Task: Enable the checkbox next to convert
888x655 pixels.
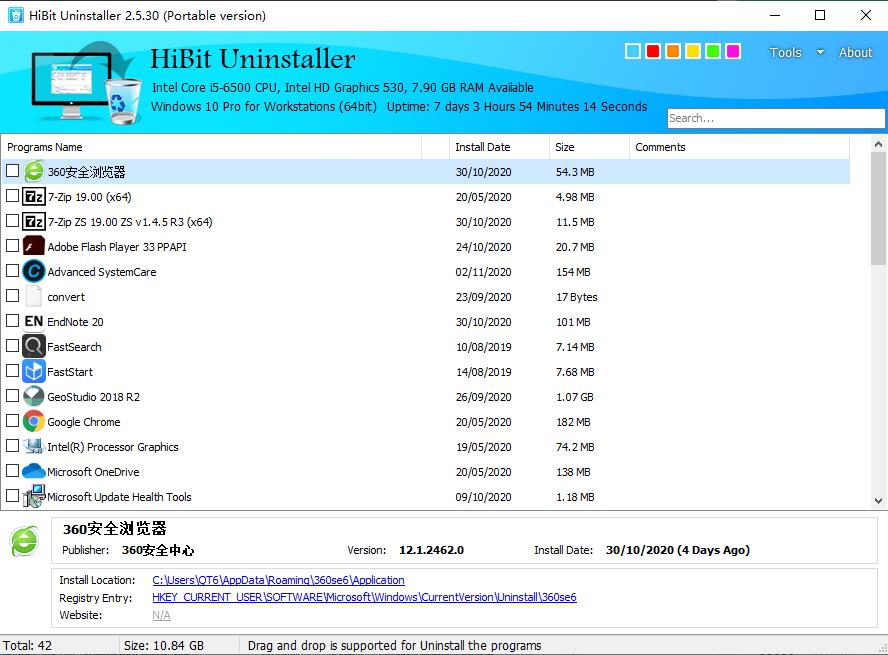Action: pyautogui.click(x=12, y=295)
